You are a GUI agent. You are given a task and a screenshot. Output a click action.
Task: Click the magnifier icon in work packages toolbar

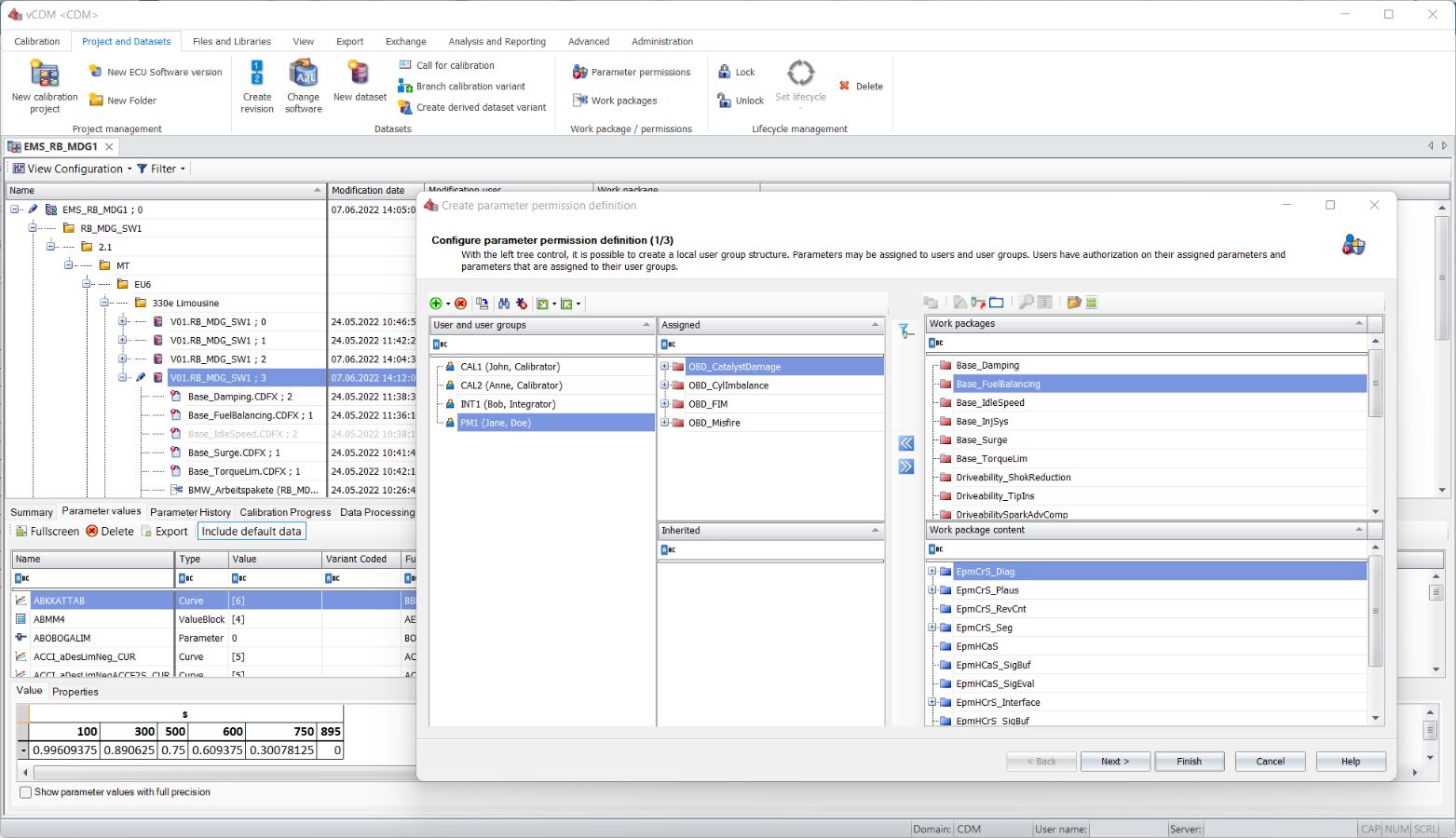tap(1026, 303)
